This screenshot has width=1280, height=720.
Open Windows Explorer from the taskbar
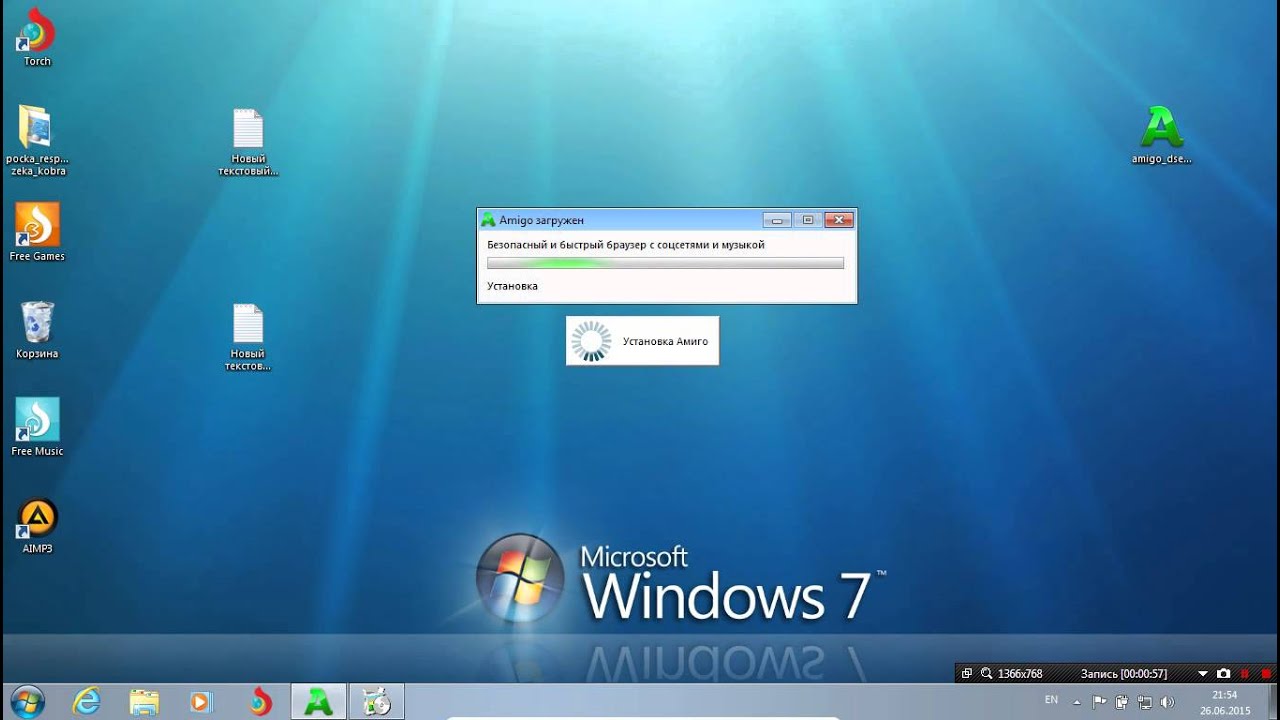144,702
